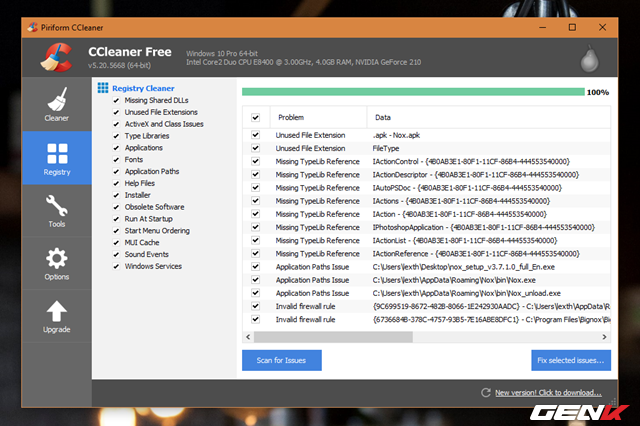Click the CCleaner logo in header
Screen dimensions: 640x426
pos(57,58)
